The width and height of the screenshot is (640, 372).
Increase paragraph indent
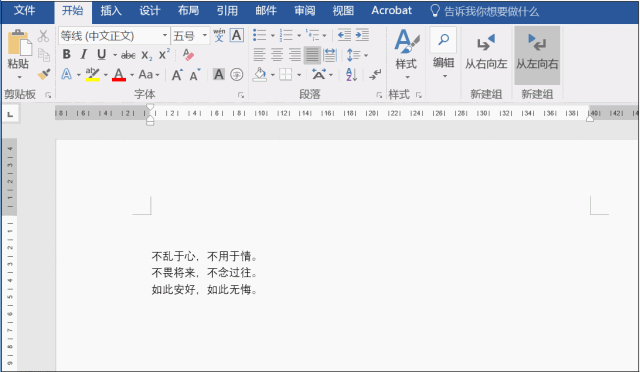[x=362, y=35]
